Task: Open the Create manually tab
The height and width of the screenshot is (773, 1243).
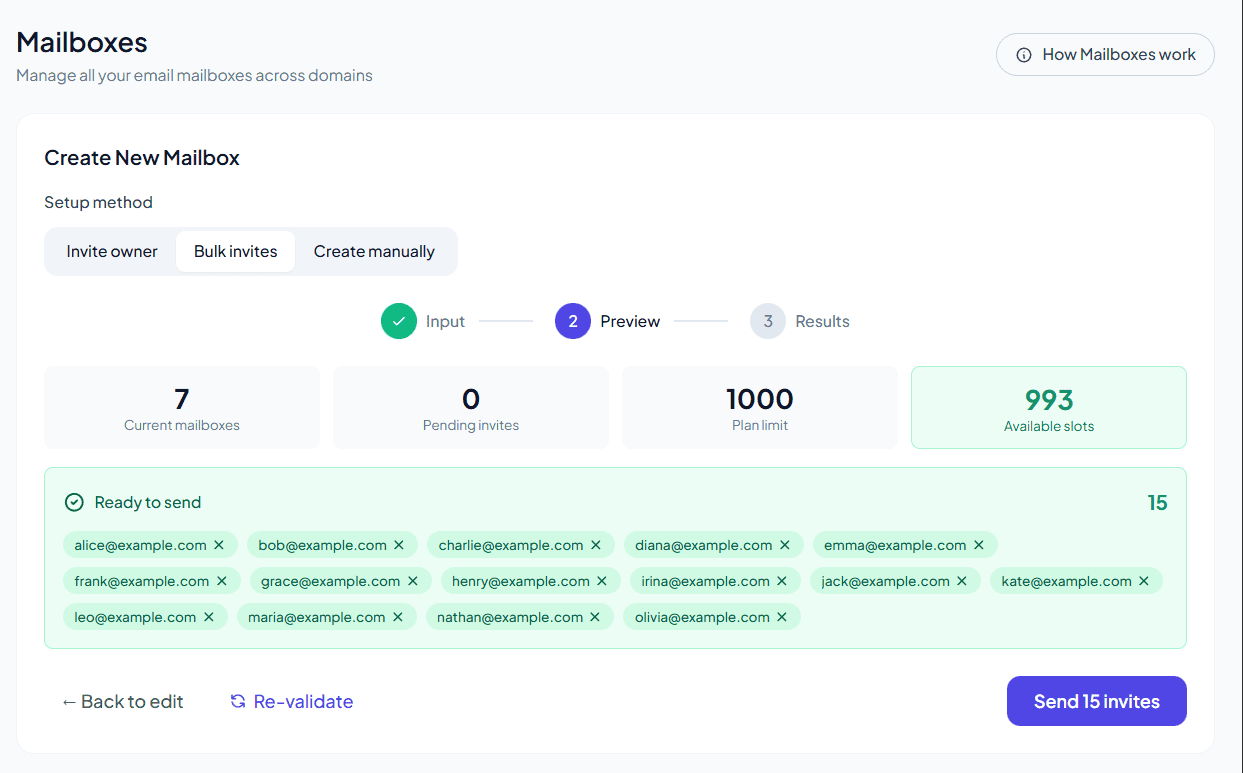Action: [375, 251]
